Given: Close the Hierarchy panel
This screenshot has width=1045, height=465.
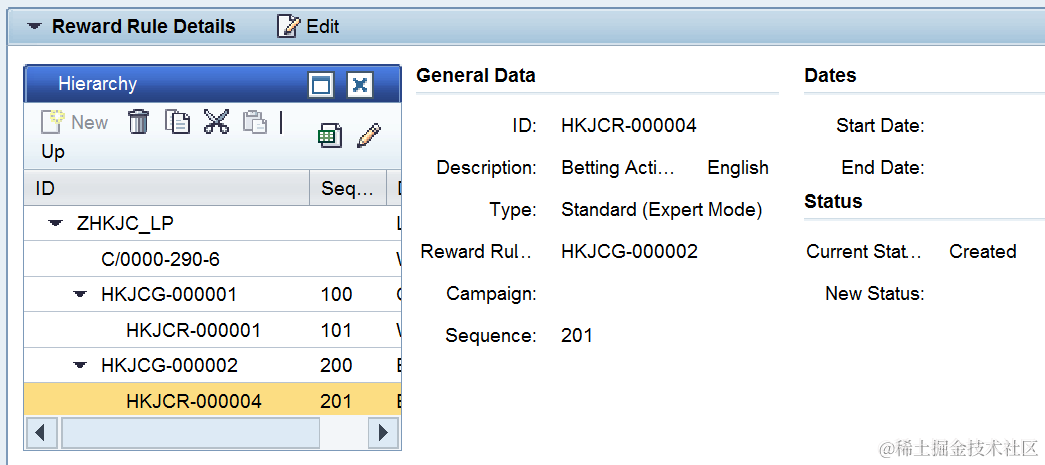Looking at the screenshot, I should tap(360, 85).
